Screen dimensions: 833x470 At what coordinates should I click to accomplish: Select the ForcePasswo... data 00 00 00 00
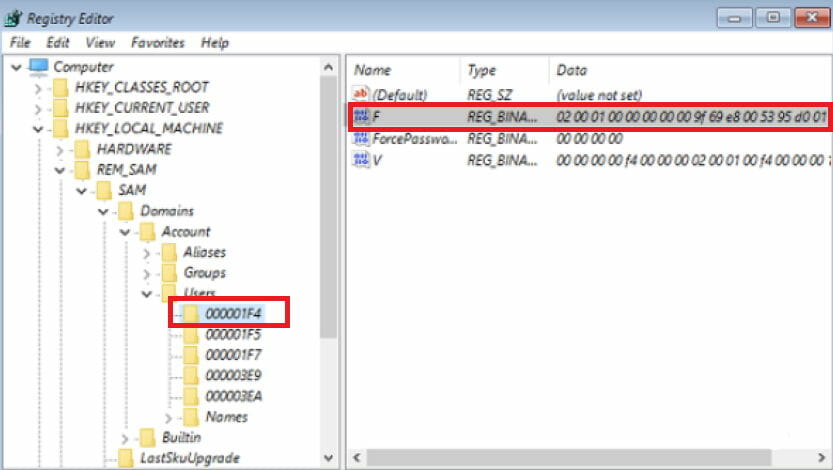pos(589,139)
